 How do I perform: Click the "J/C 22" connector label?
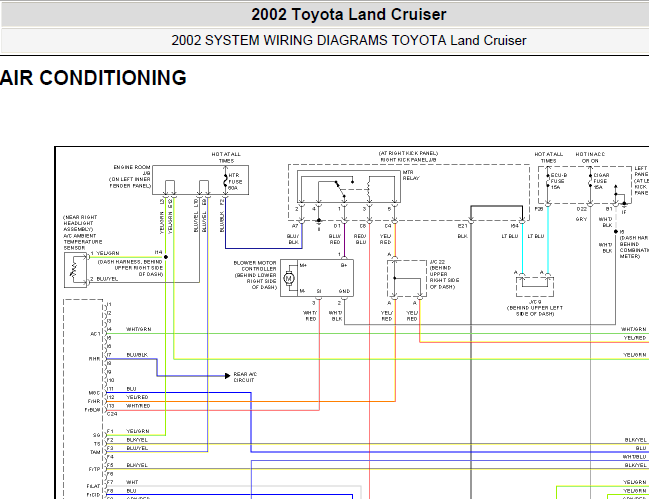(437, 262)
